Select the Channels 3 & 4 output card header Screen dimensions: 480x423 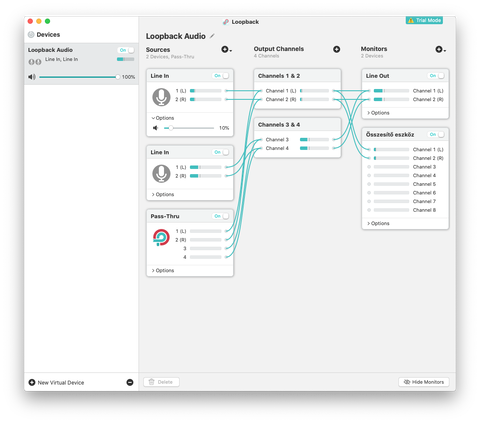(x=297, y=124)
